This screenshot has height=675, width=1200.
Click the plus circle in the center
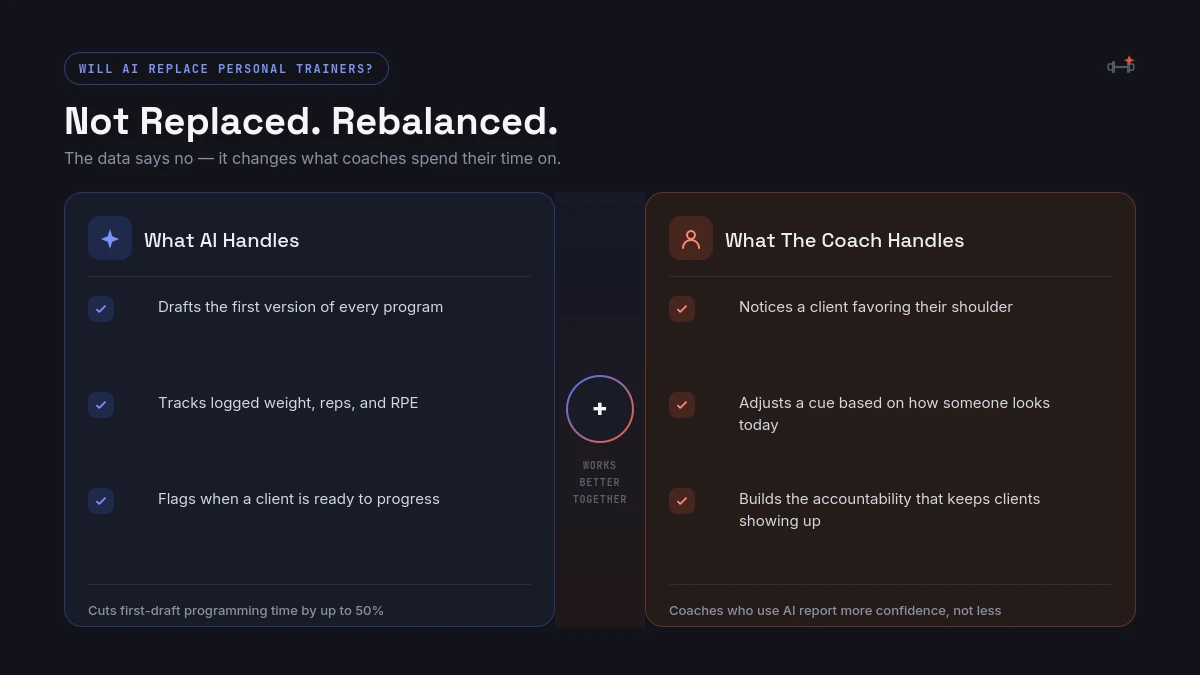tap(600, 409)
